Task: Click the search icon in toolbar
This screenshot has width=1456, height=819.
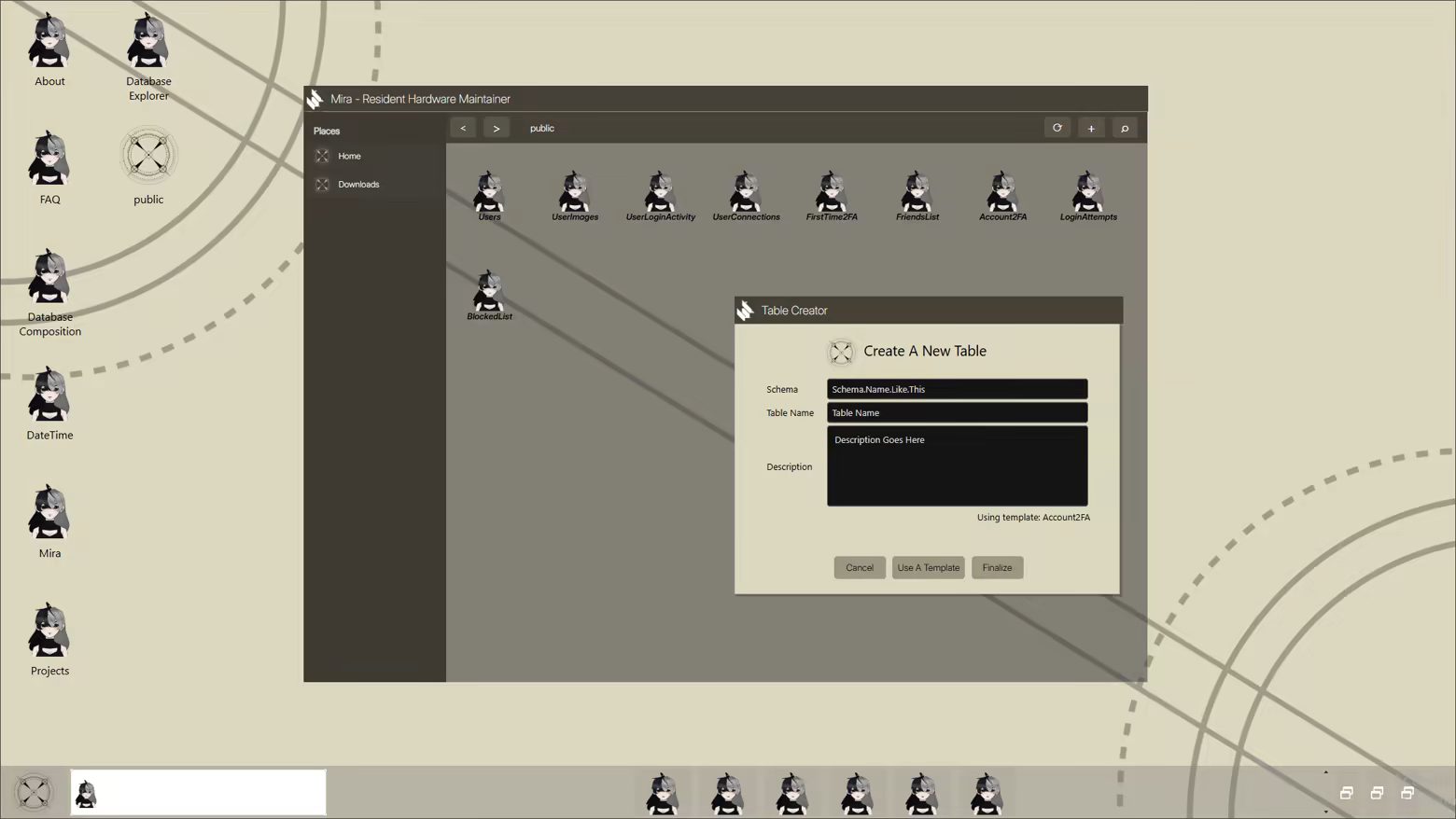Action: coord(1125,128)
